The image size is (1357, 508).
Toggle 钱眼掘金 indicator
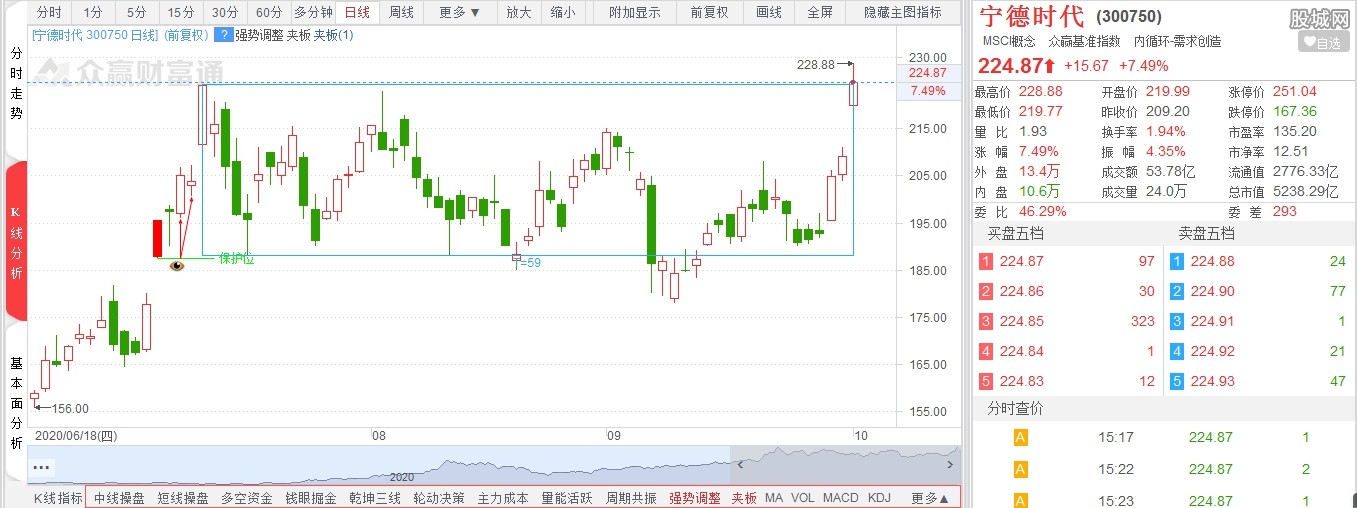[x=311, y=498]
